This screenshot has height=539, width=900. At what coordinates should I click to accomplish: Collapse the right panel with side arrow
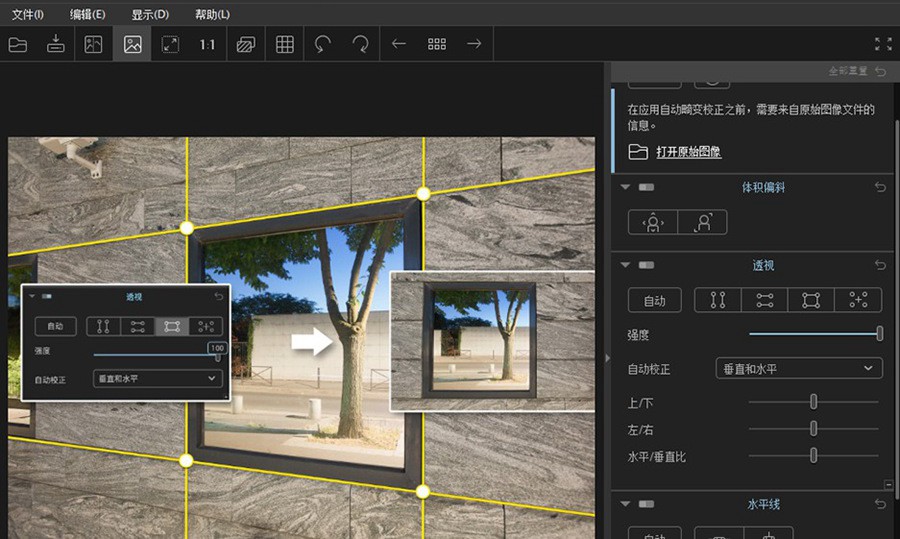(x=608, y=358)
